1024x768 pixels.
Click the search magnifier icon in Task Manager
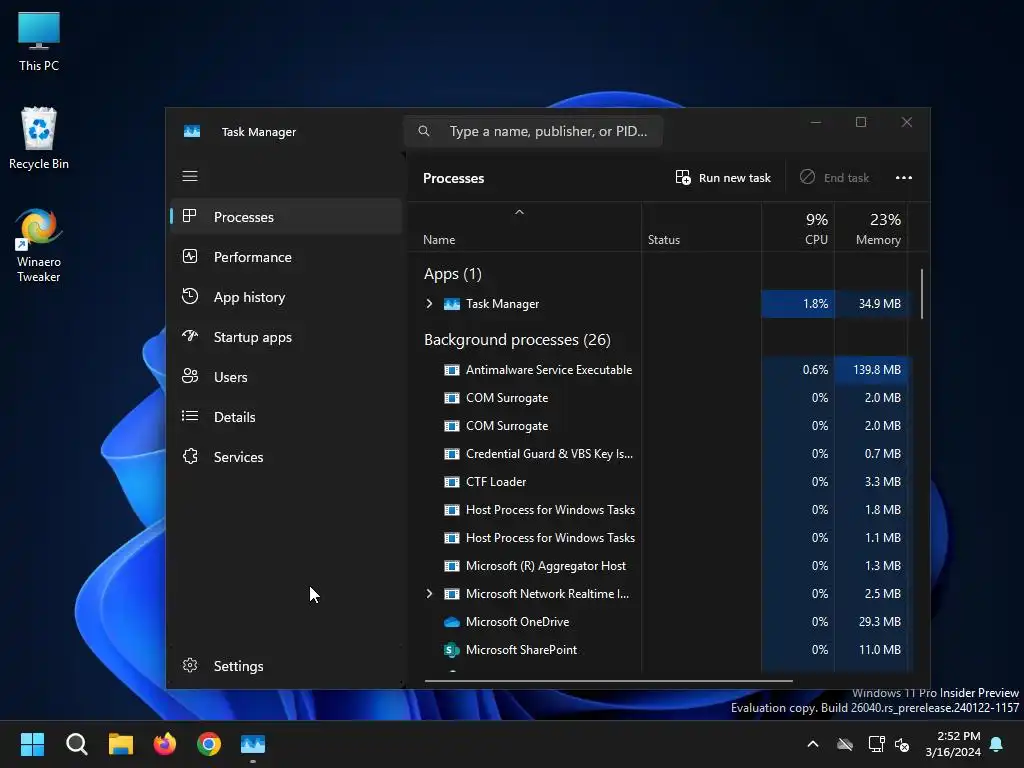pyautogui.click(x=424, y=131)
